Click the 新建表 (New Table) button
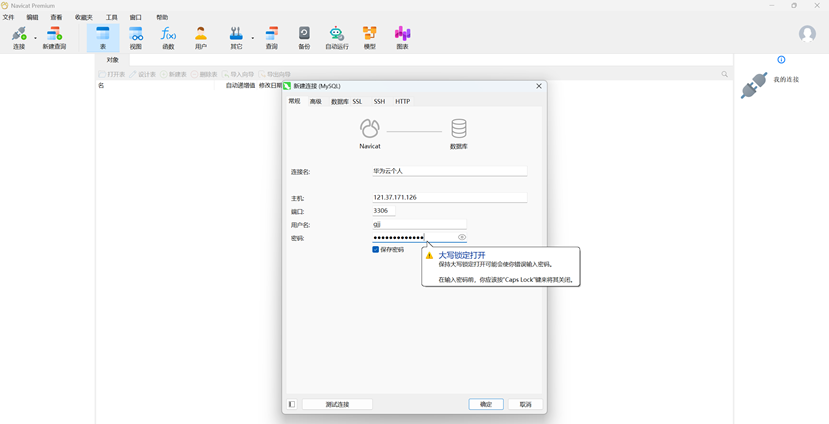Screen dimensions: 829x424 pyautogui.click(x=173, y=75)
